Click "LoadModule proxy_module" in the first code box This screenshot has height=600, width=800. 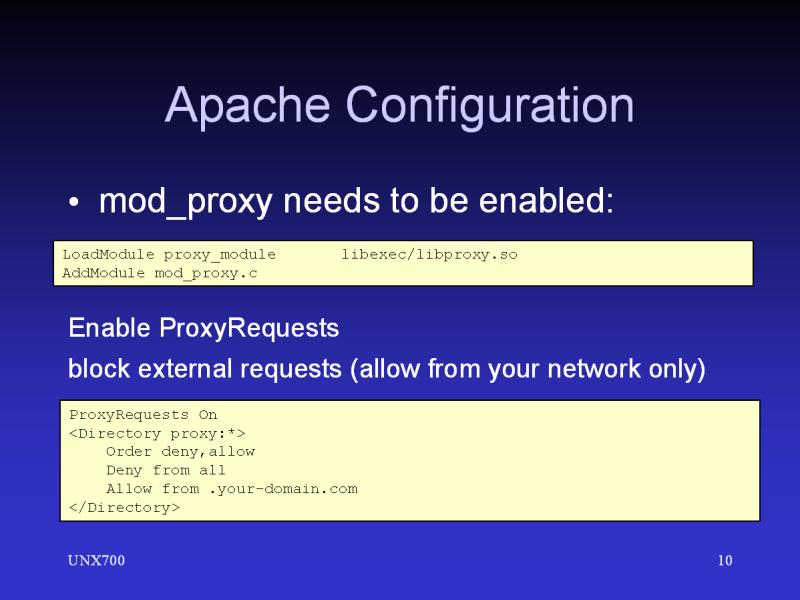point(169,255)
